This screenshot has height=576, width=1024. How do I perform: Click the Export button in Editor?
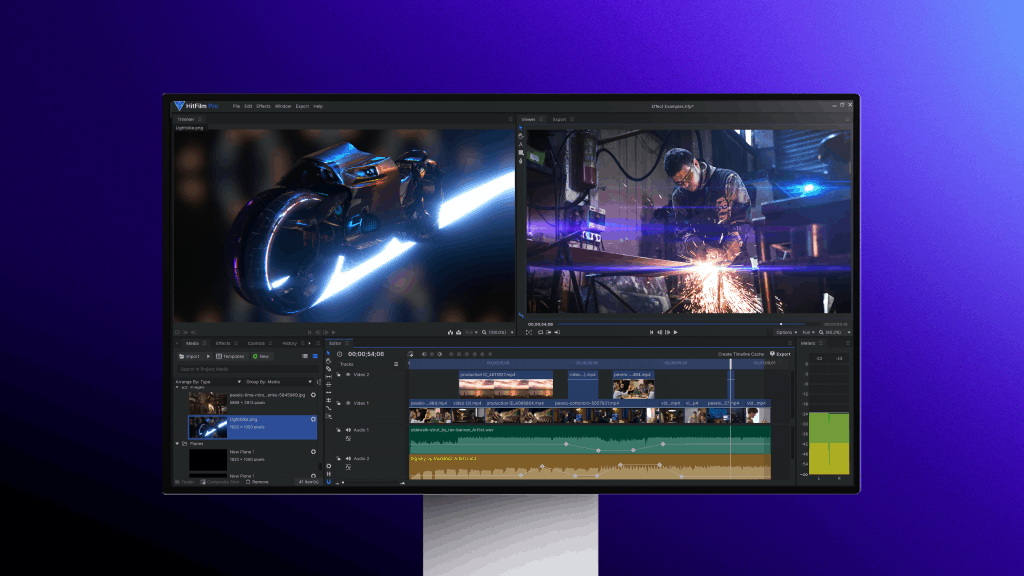pos(780,354)
